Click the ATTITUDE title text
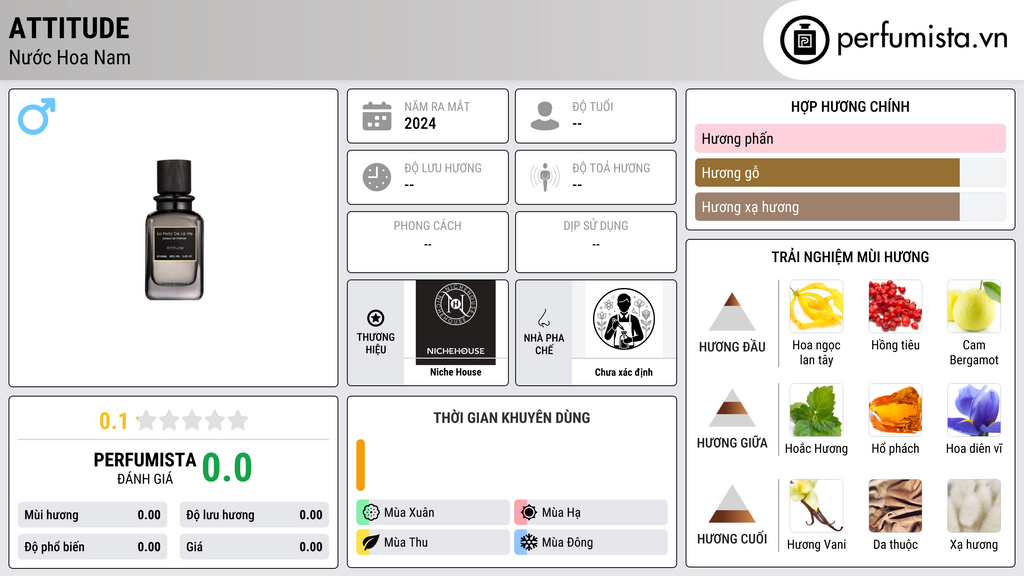The width and height of the screenshot is (1024, 576). pos(69,29)
